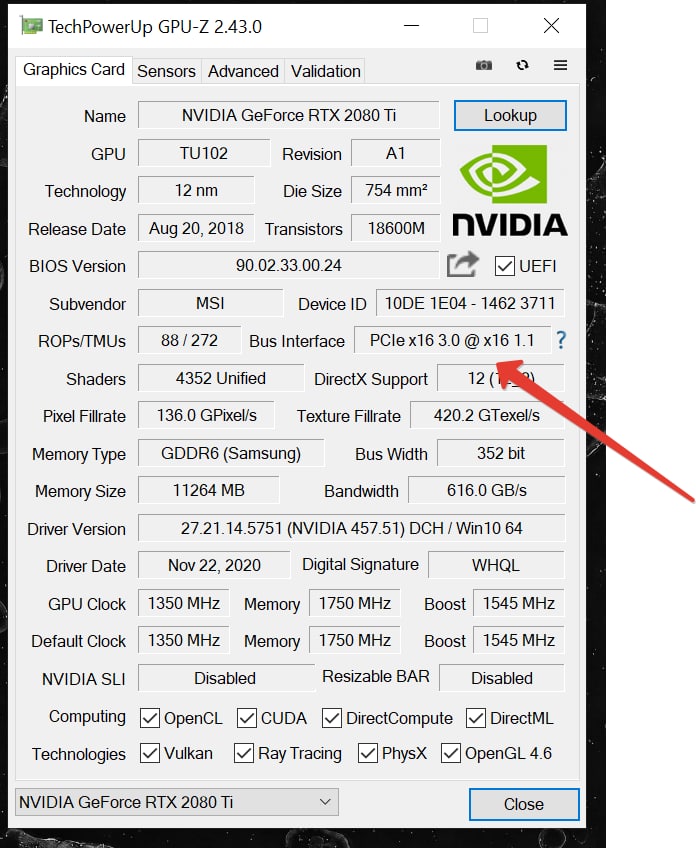Click the Shaders value 4352 Unified
This screenshot has height=848, width=696.
point(221,378)
